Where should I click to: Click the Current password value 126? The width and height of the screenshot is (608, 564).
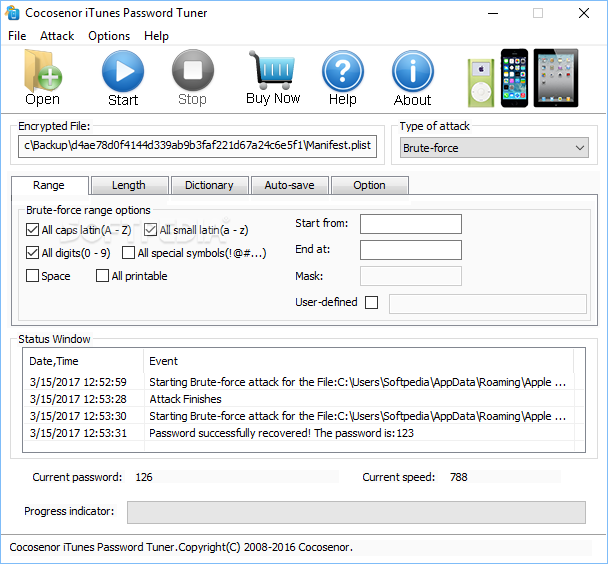144,477
